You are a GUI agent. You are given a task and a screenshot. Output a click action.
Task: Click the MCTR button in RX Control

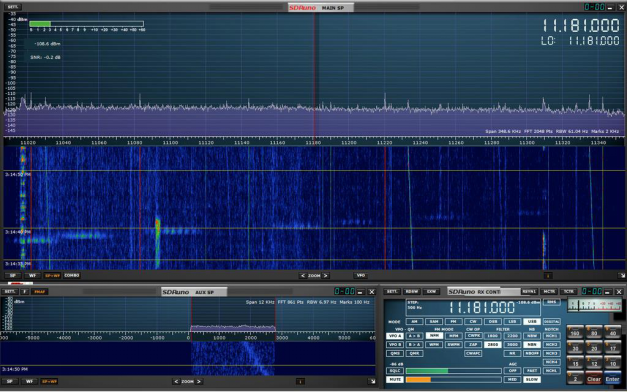point(549,291)
